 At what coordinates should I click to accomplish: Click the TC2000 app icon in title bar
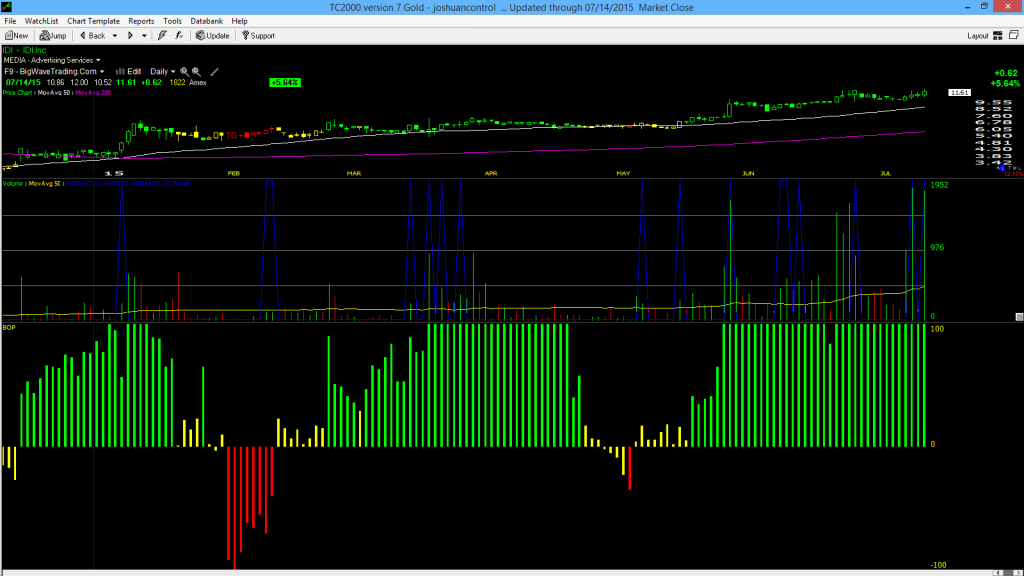[x=7, y=7]
